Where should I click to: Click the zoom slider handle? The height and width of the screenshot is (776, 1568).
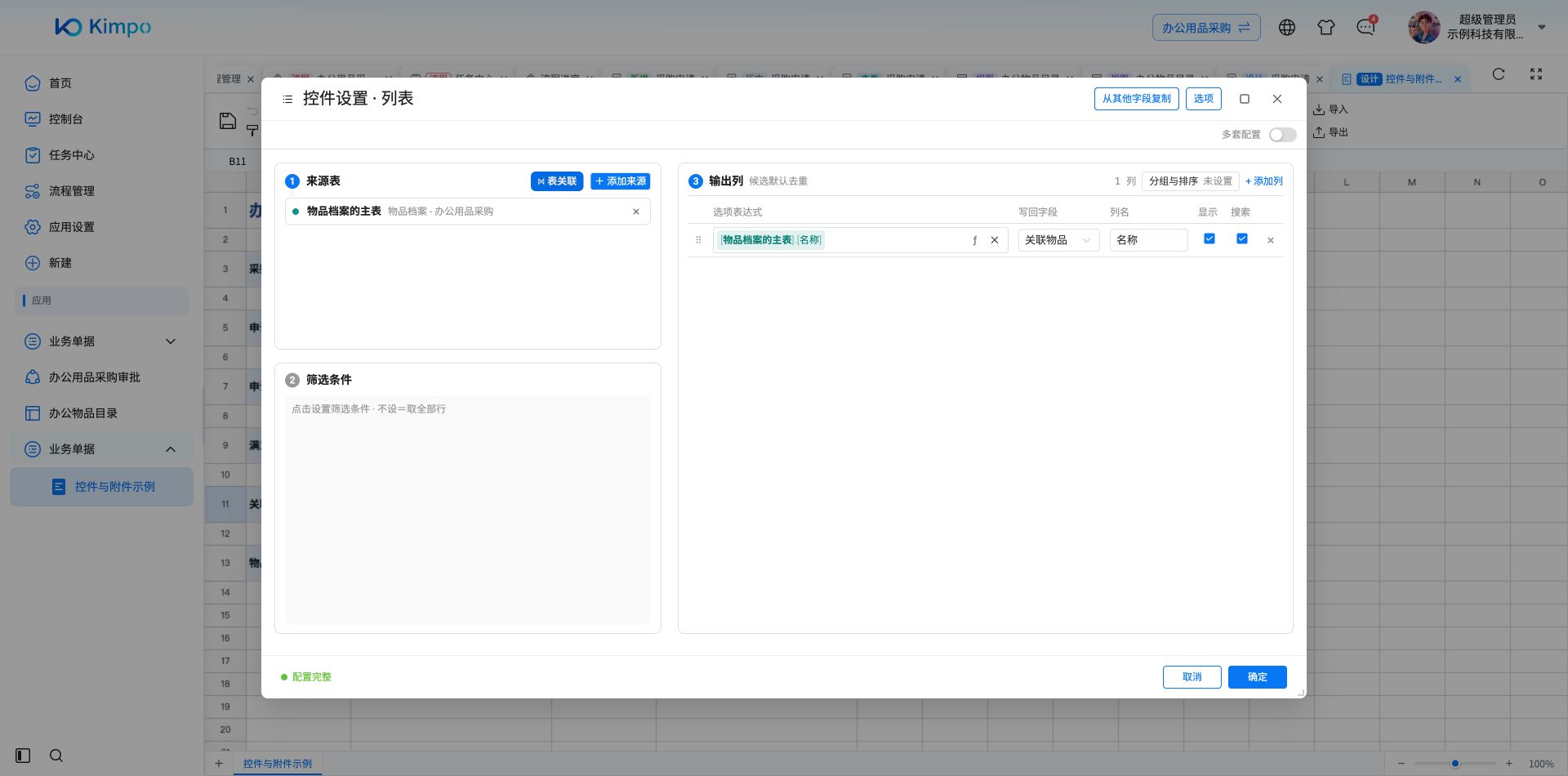(x=1455, y=764)
